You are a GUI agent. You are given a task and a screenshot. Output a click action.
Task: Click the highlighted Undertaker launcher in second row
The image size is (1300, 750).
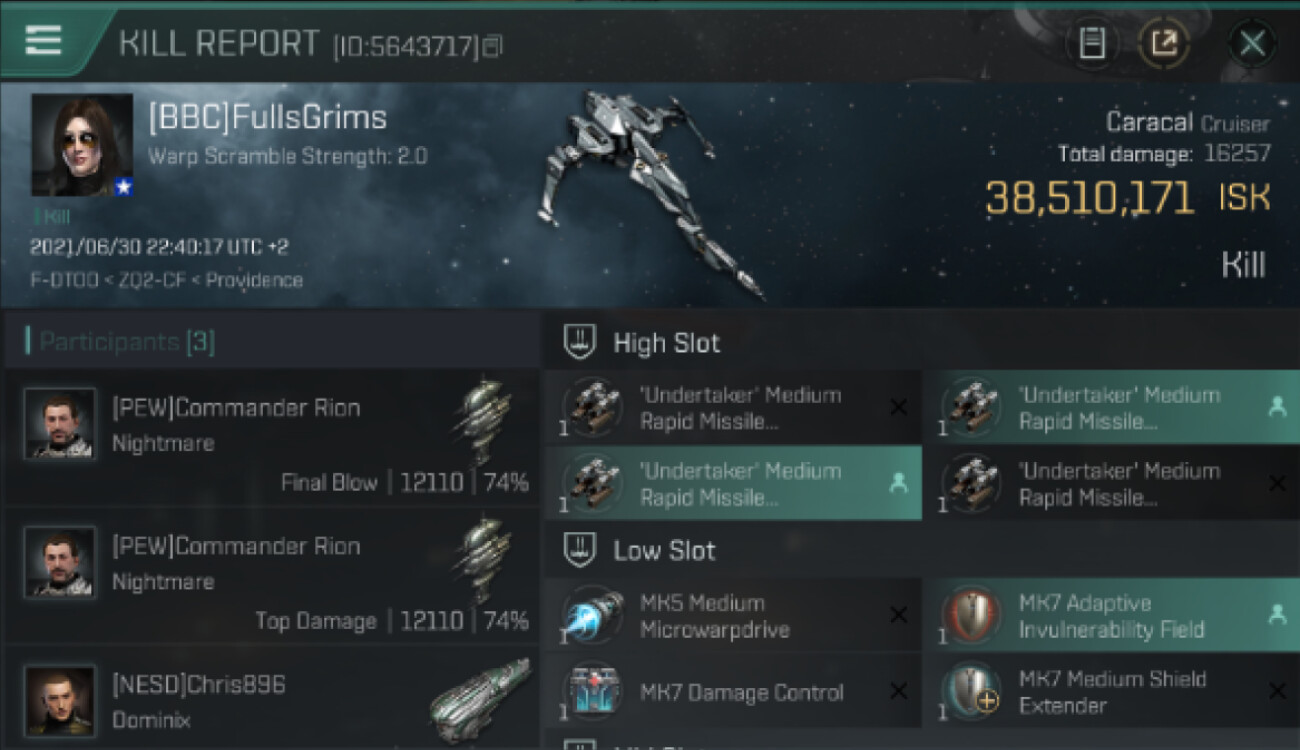tap(733, 484)
